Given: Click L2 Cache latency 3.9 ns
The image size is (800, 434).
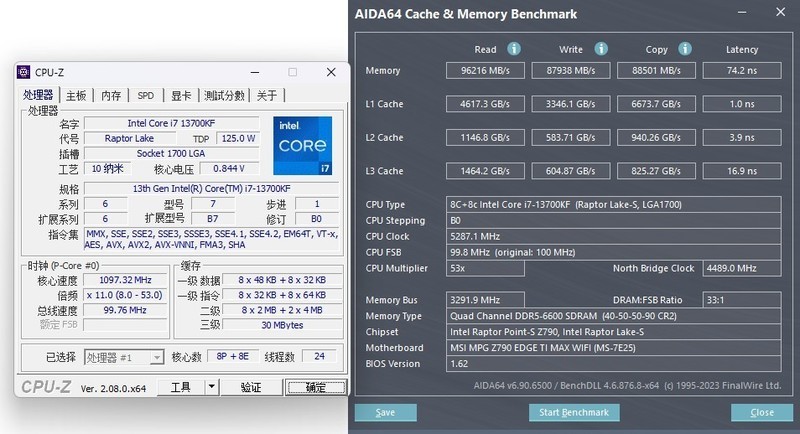Looking at the screenshot, I should (742, 138).
